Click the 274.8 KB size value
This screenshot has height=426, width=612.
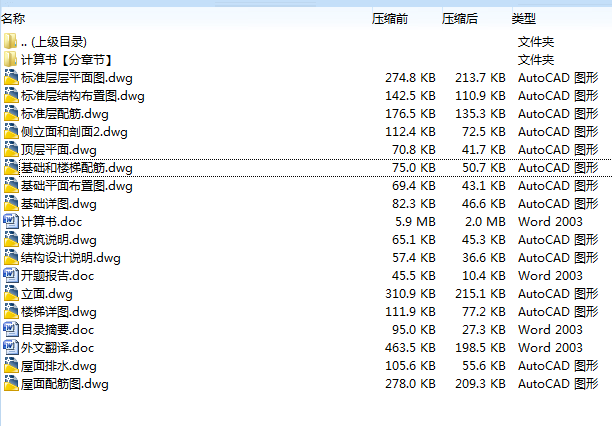click(410, 78)
